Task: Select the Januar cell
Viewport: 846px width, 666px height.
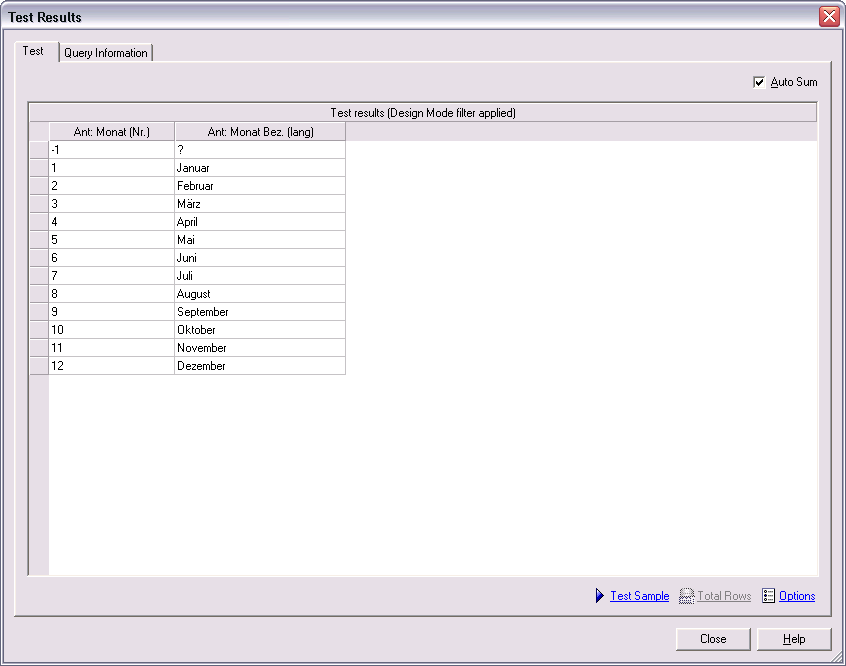Action: coord(260,168)
